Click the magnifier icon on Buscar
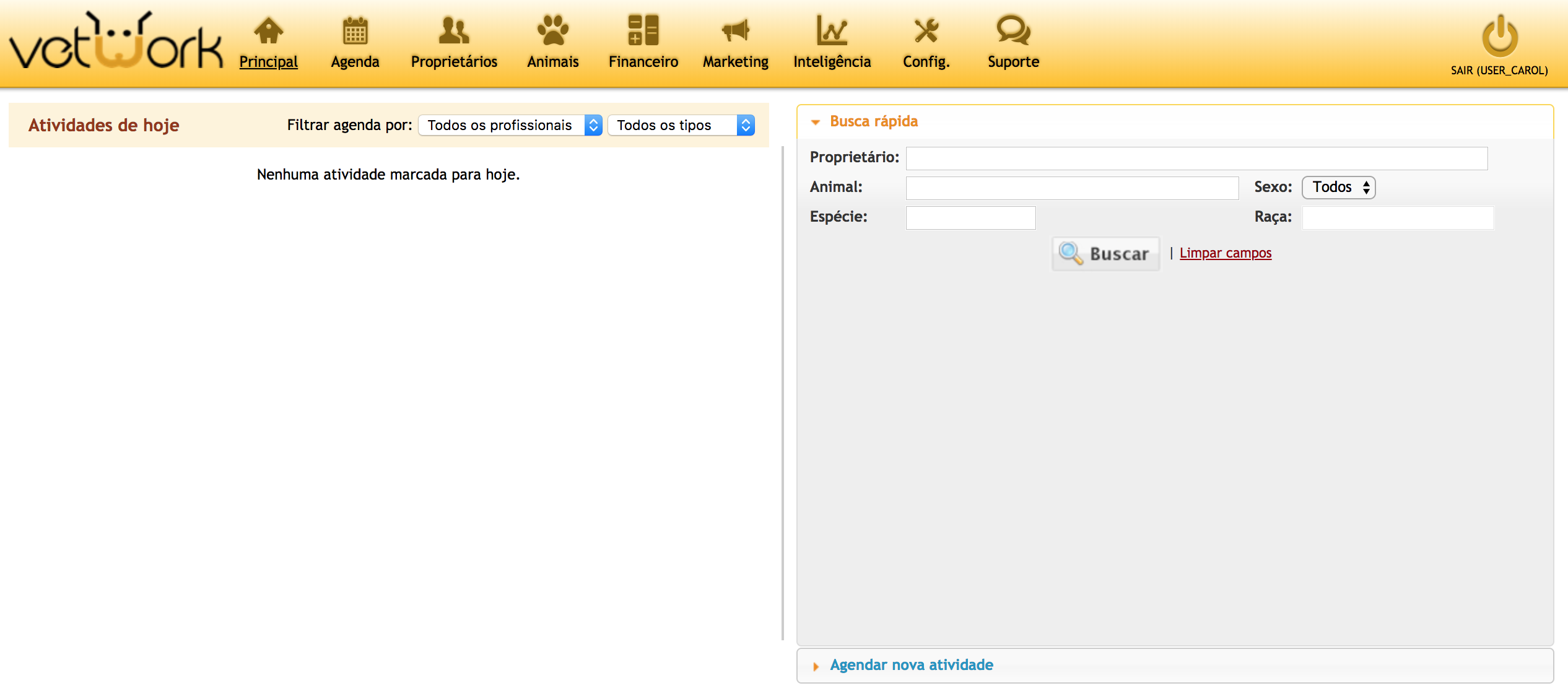Viewport: 1568px width, 696px height. click(x=1071, y=253)
